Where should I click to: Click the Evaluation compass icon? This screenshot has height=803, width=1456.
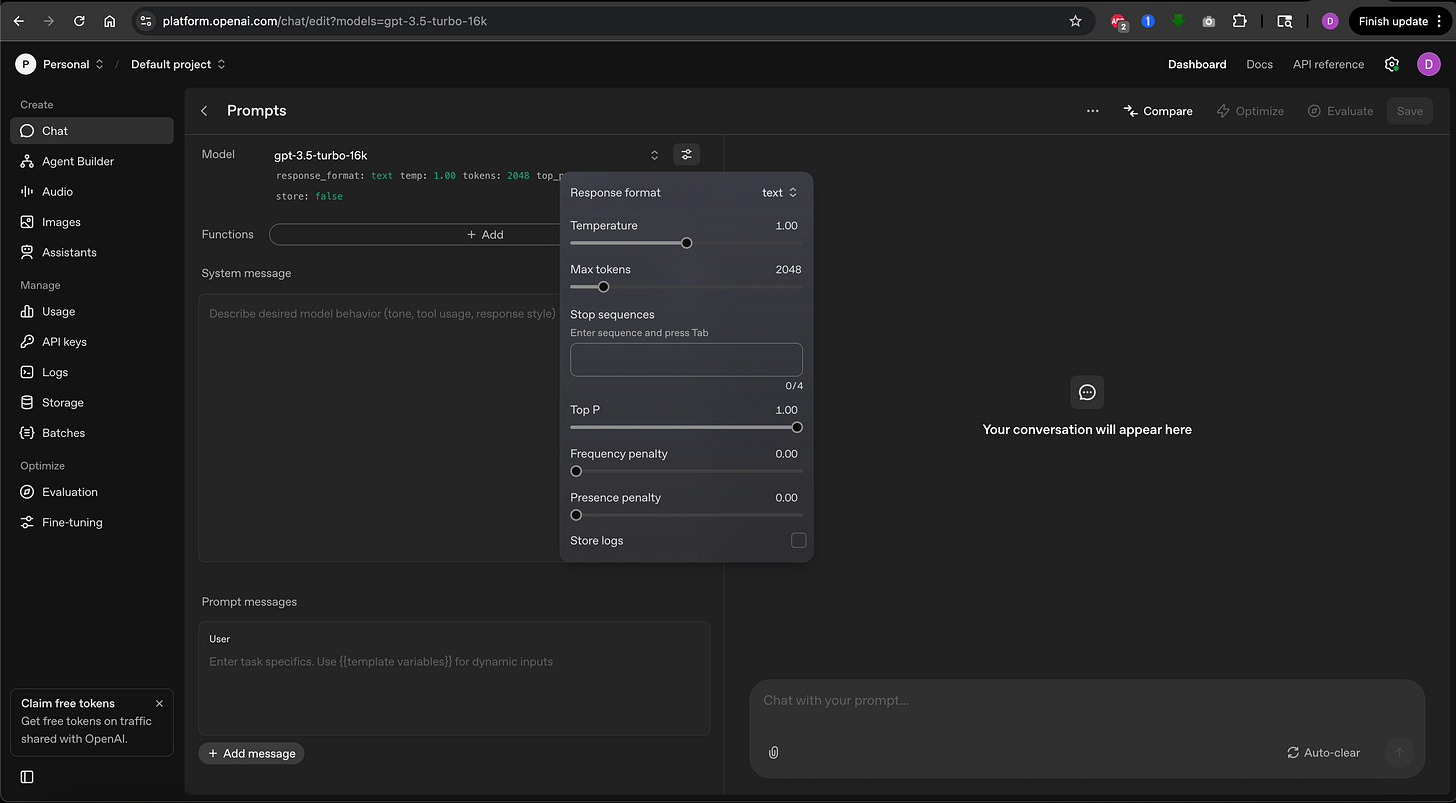coord(27,492)
